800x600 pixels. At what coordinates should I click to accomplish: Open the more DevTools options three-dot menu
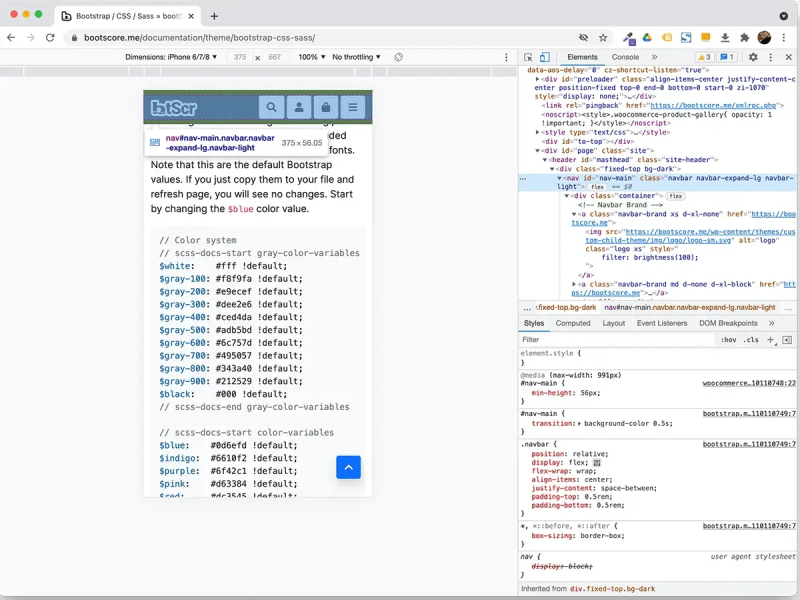tap(770, 57)
